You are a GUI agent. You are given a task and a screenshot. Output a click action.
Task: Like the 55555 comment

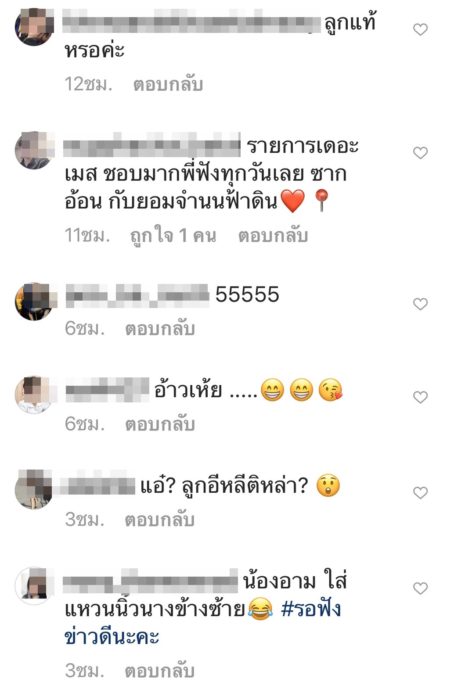click(420, 304)
